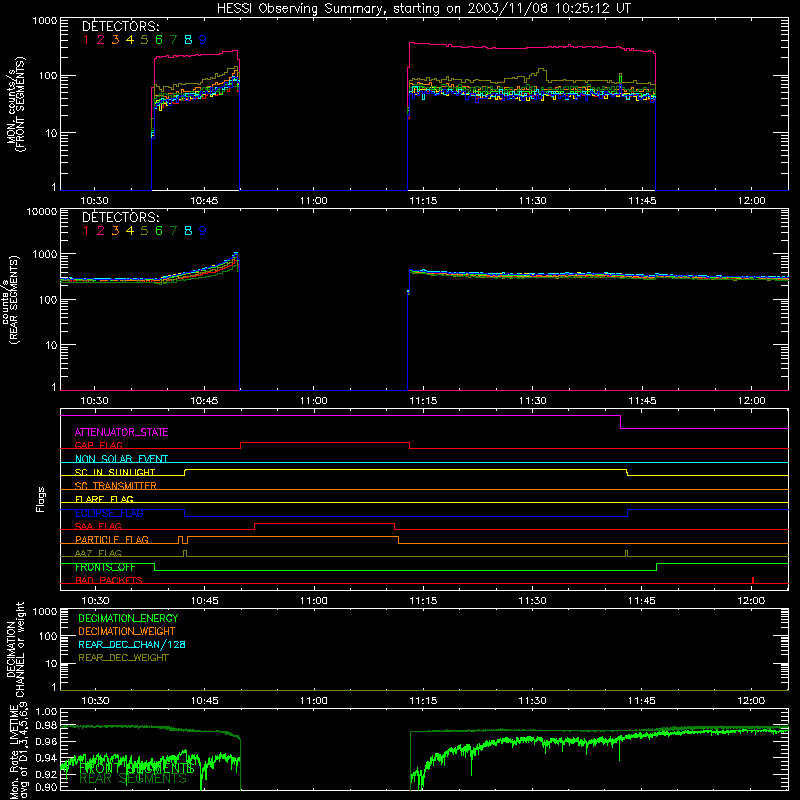Click the 10000 value on the rear segments y-axis
This screenshot has height=800, width=800.
coord(42,211)
